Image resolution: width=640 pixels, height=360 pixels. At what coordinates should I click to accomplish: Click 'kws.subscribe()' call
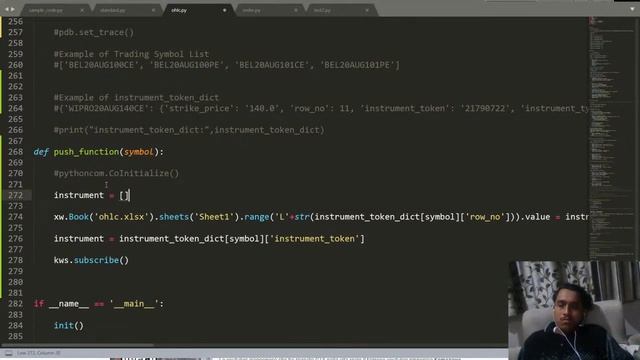coord(91,260)
